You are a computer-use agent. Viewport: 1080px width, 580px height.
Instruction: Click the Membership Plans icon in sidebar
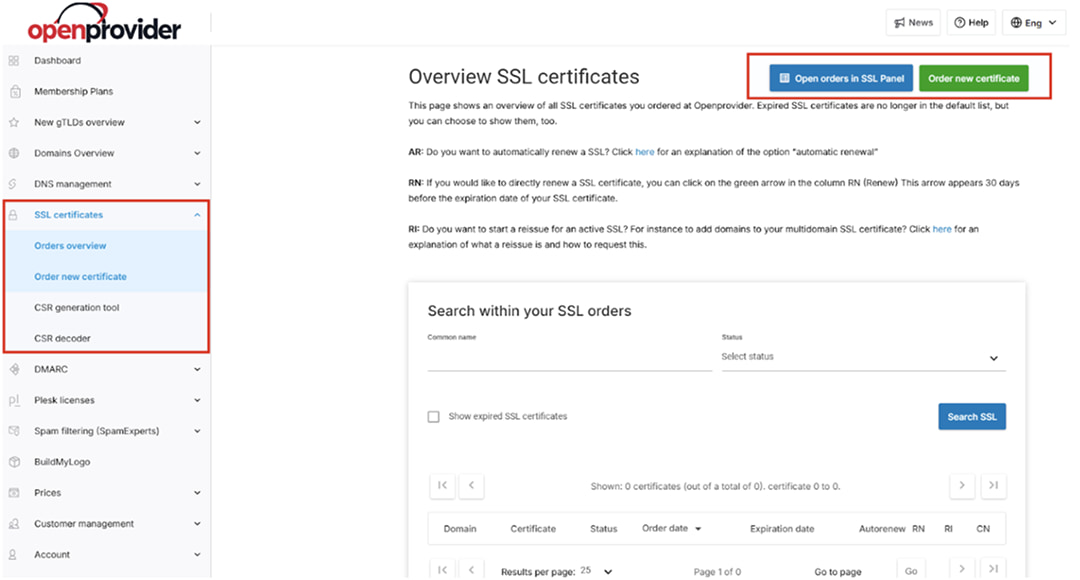pyautogui.click(x=14, y=92)
